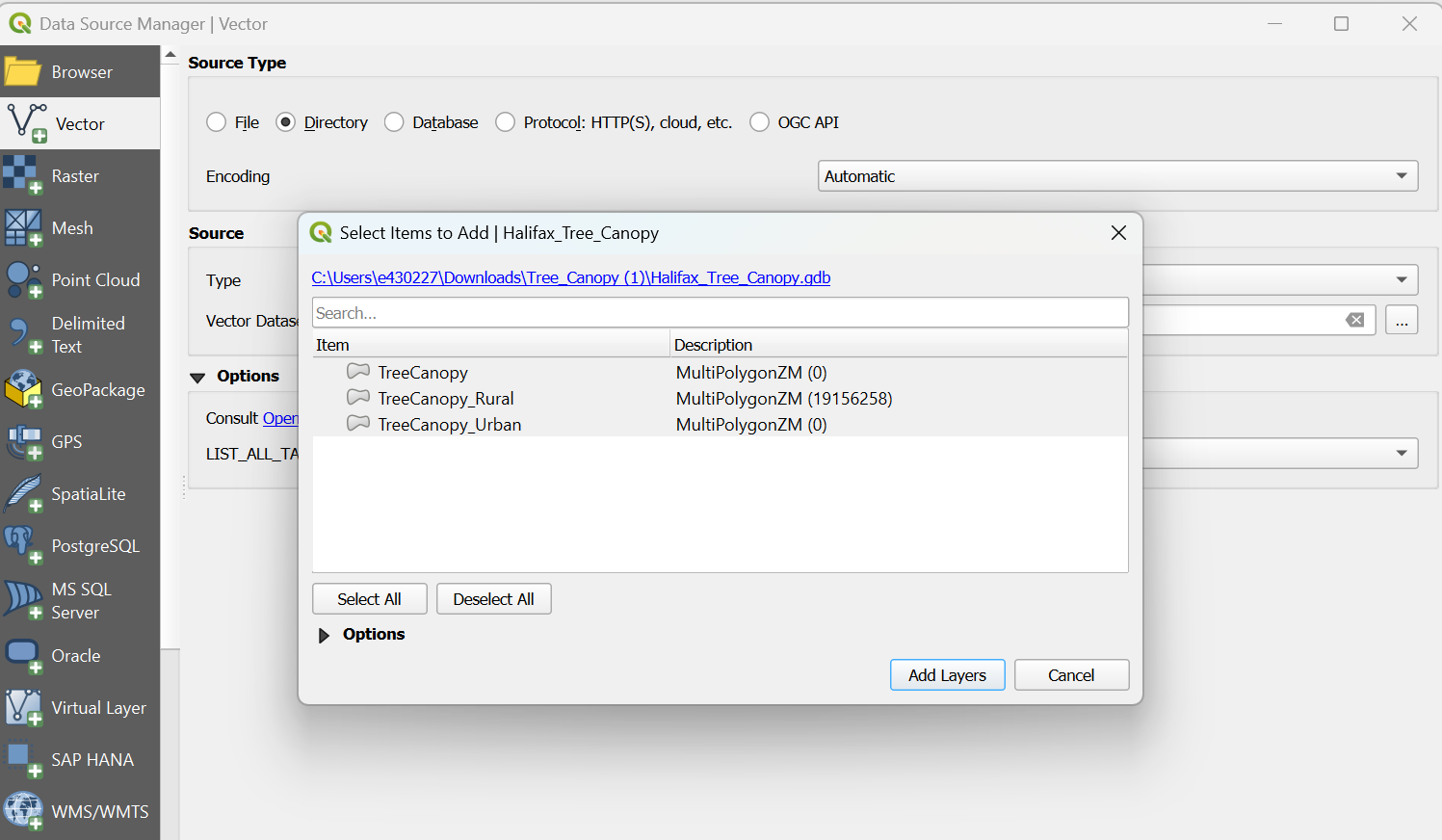Select the File source type radio
Viewport: 1442px width, 840px height.
(217, 122)
